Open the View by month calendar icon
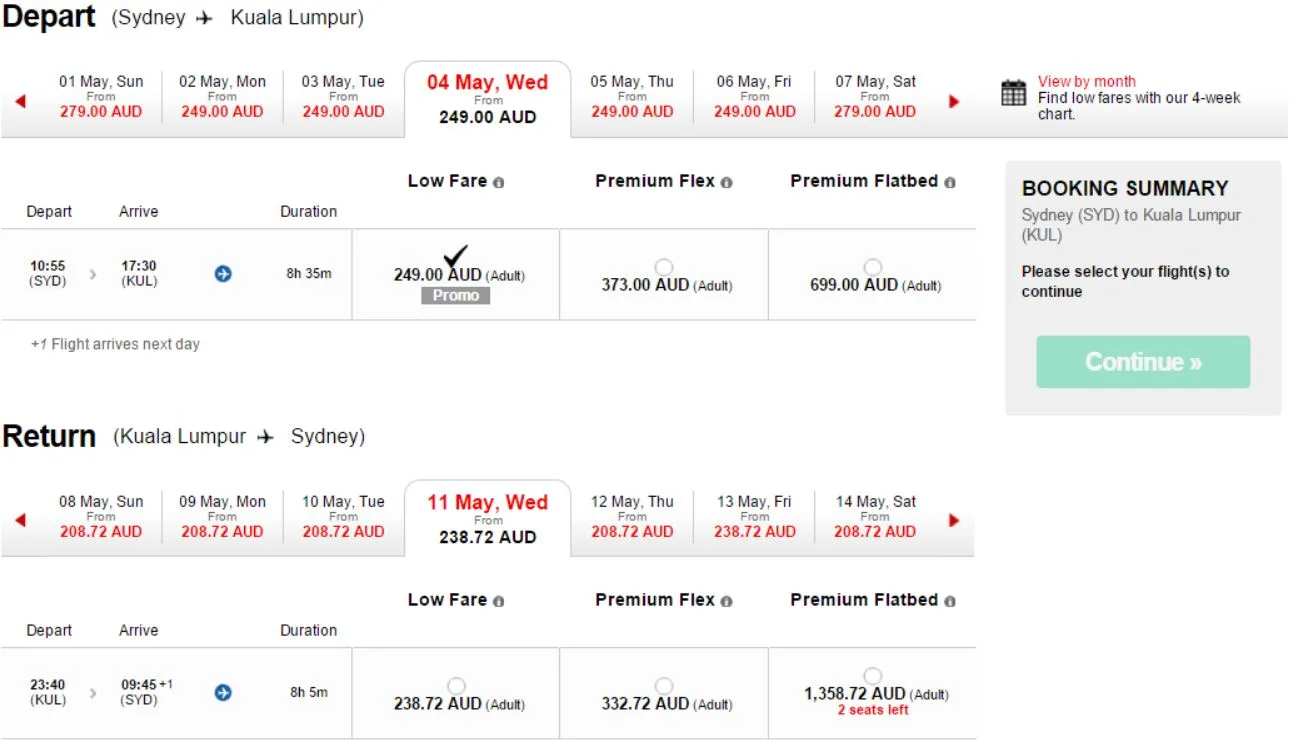The image size is (1291, 740). click(1013, 93)
